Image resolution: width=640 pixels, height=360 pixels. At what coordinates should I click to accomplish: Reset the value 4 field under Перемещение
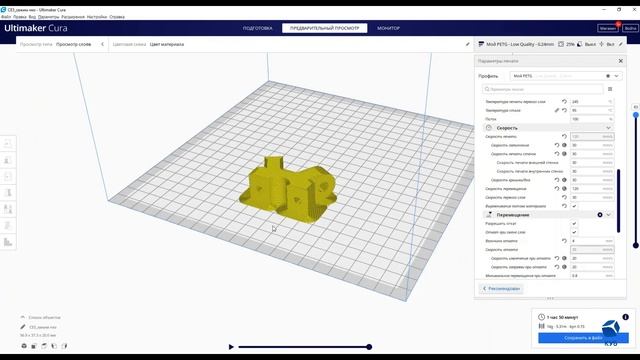coord(564,241)
